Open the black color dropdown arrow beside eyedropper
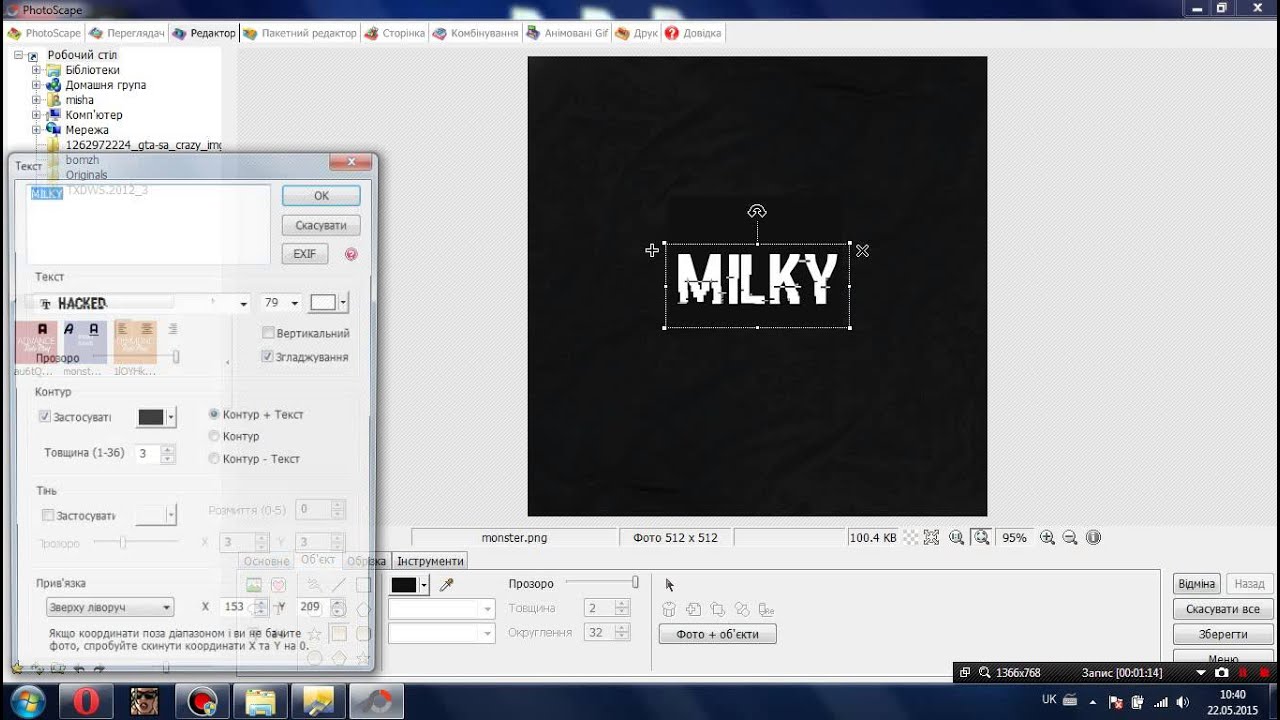 click(x=424, y=585)
